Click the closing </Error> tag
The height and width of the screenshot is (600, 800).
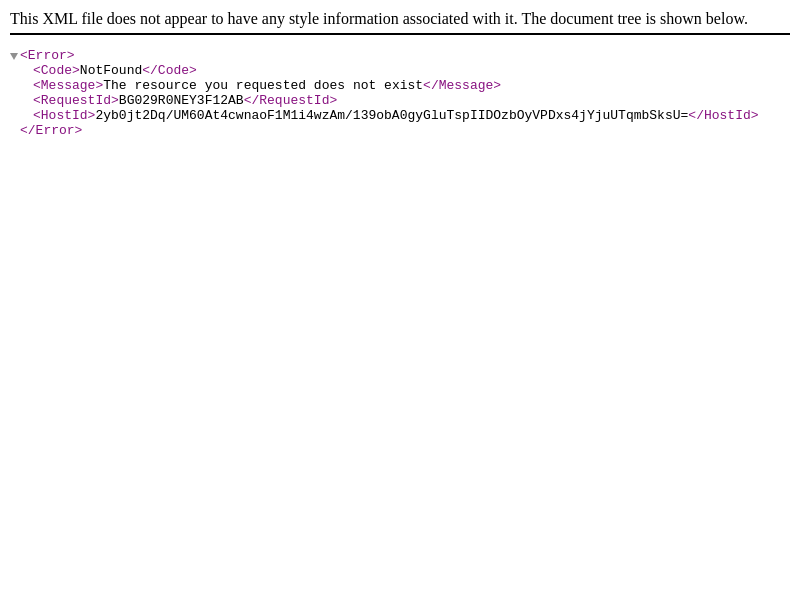point(51,131)
